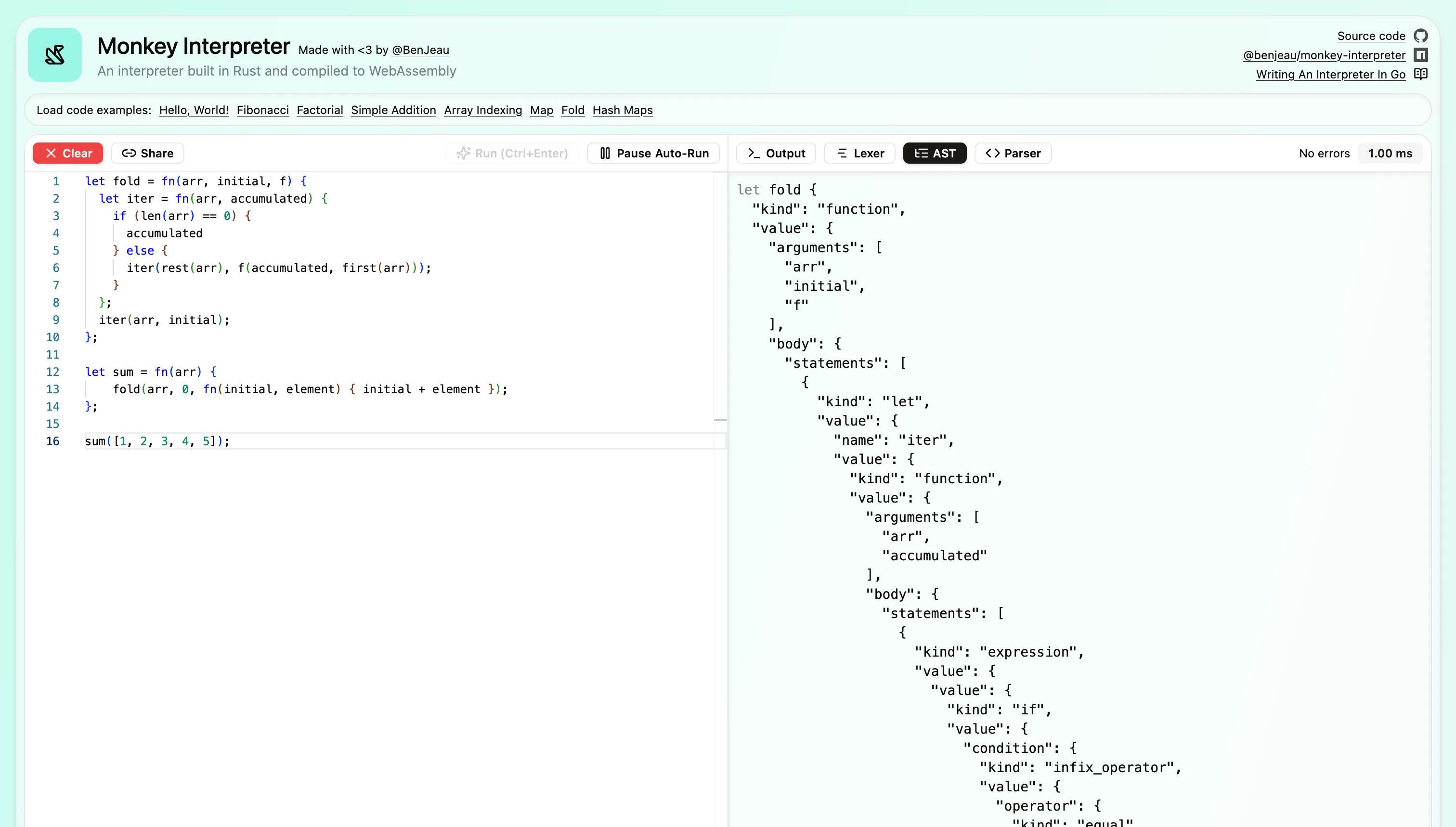Open the GitHub Source code icon
This screenshot has width=1456, height=827.
click(x=1421, y=35)
